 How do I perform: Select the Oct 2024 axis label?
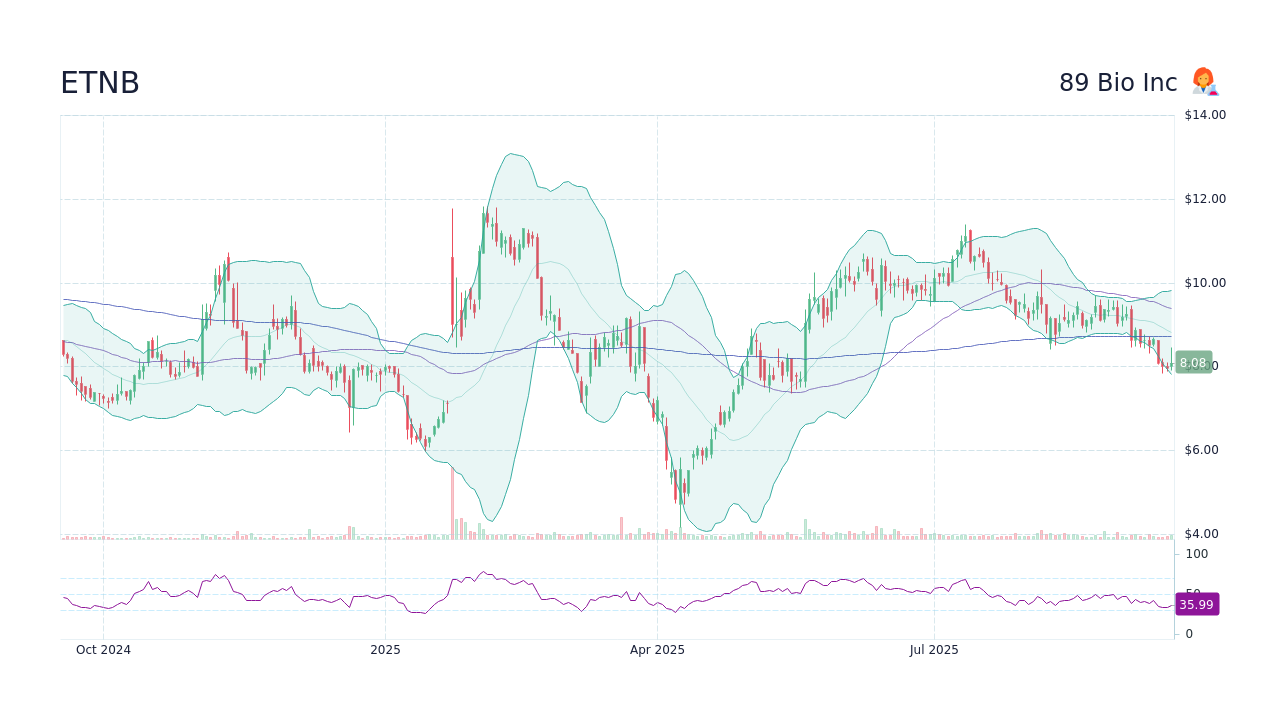point(104,649)
